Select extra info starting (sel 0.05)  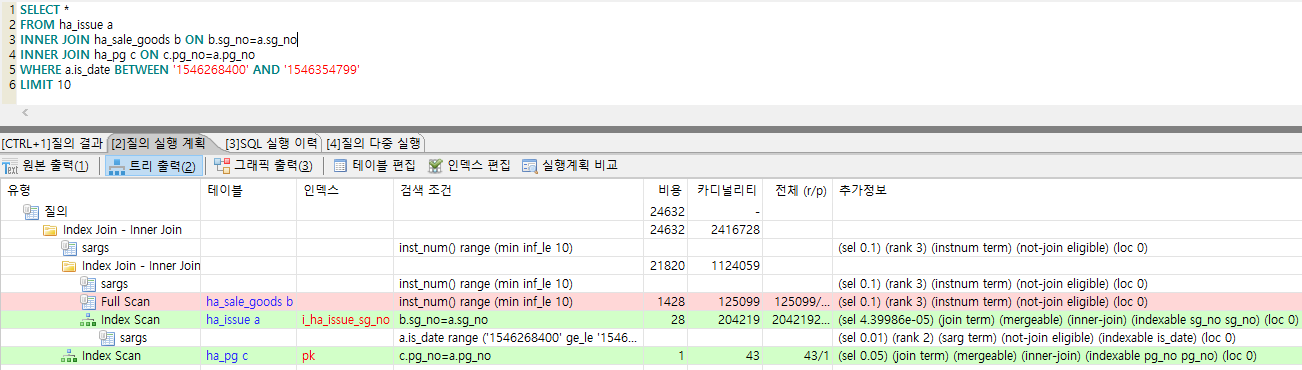click(x=1067, y=355)
